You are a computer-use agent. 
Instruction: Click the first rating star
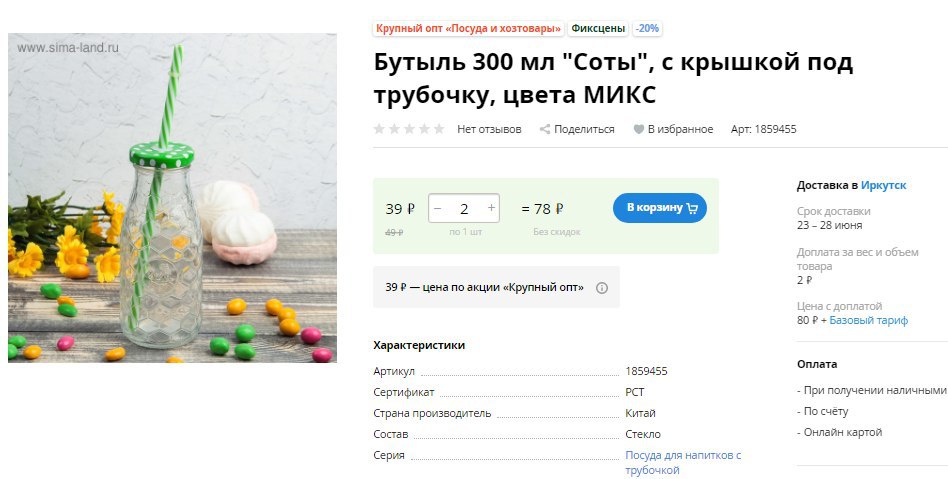pyautogui.click(x=379, y=129)
